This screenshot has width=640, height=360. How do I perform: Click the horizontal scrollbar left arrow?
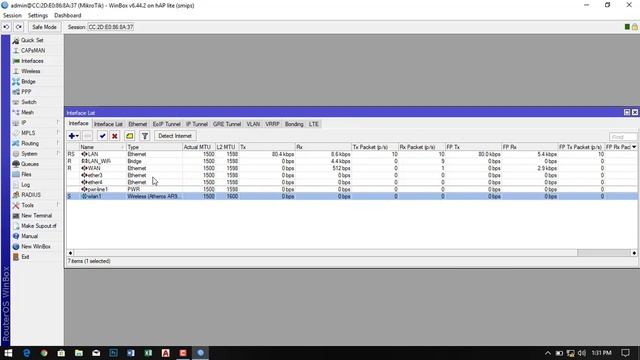point(70,253)
